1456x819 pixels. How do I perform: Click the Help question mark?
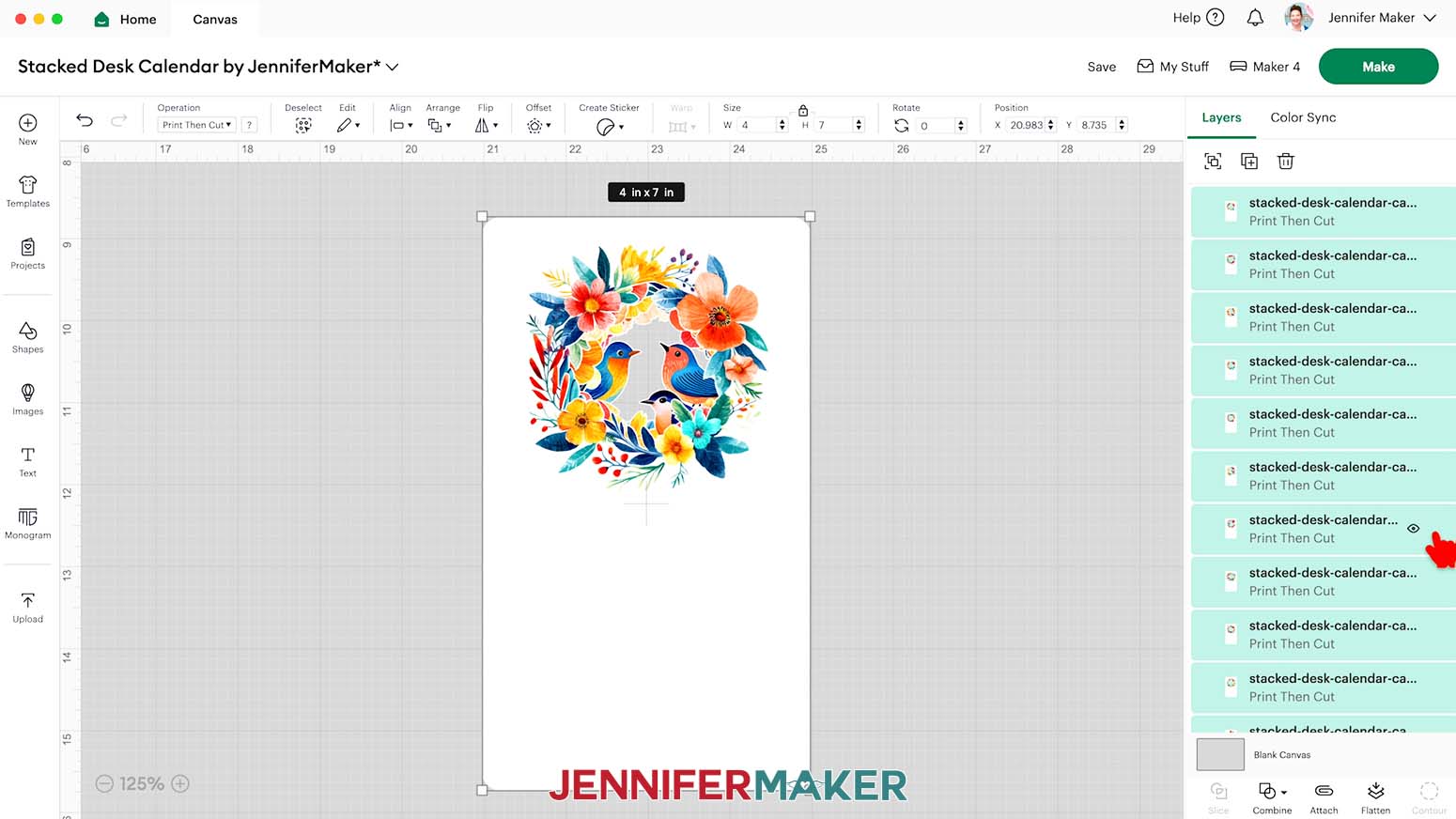tap(1216, 18)
